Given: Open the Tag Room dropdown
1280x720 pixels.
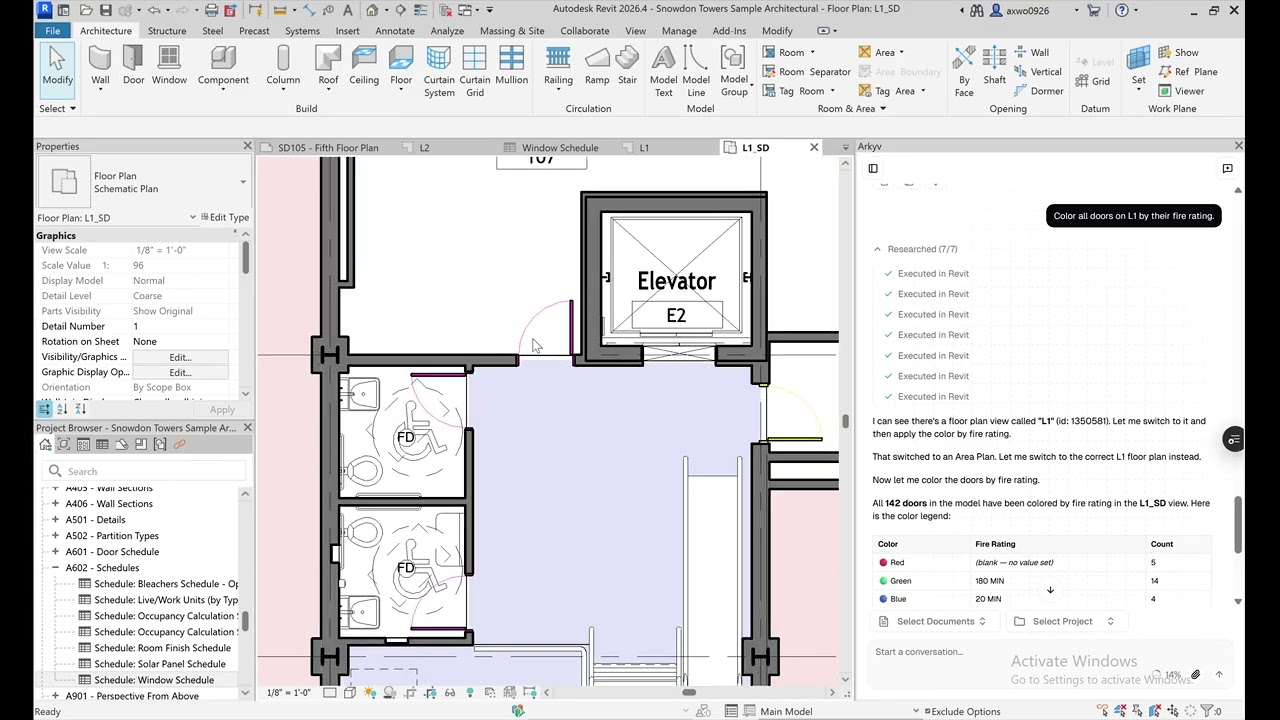Looking at the screenshot, I should 832,91.
